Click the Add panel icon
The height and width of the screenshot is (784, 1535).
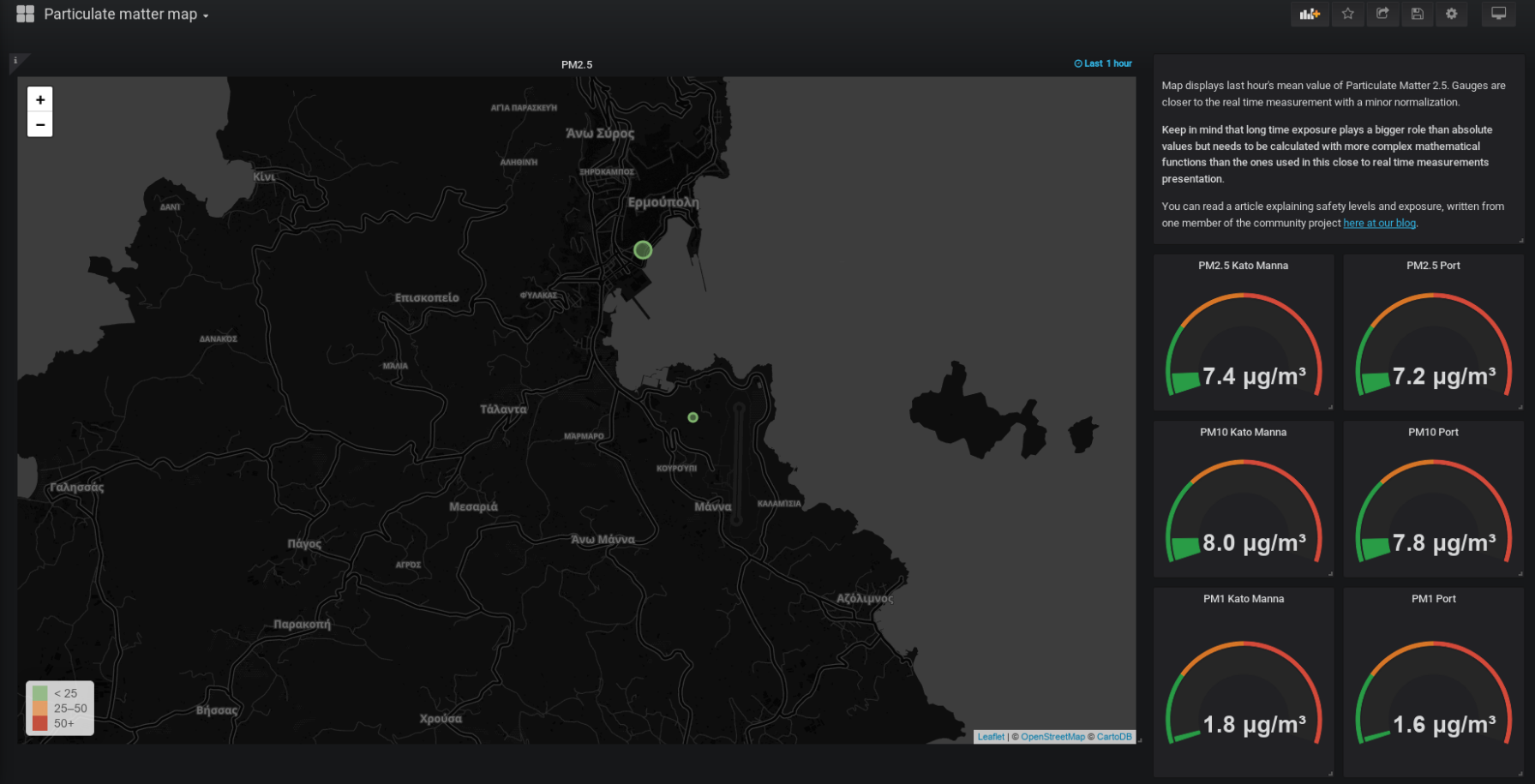point(1309,14)
